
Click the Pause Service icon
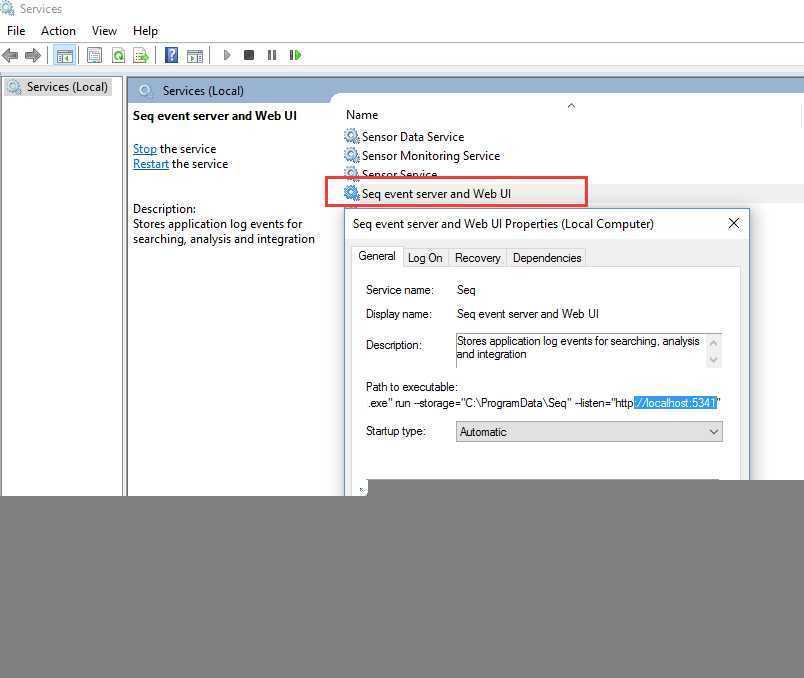pyautogui.click(x=272, y=55)
